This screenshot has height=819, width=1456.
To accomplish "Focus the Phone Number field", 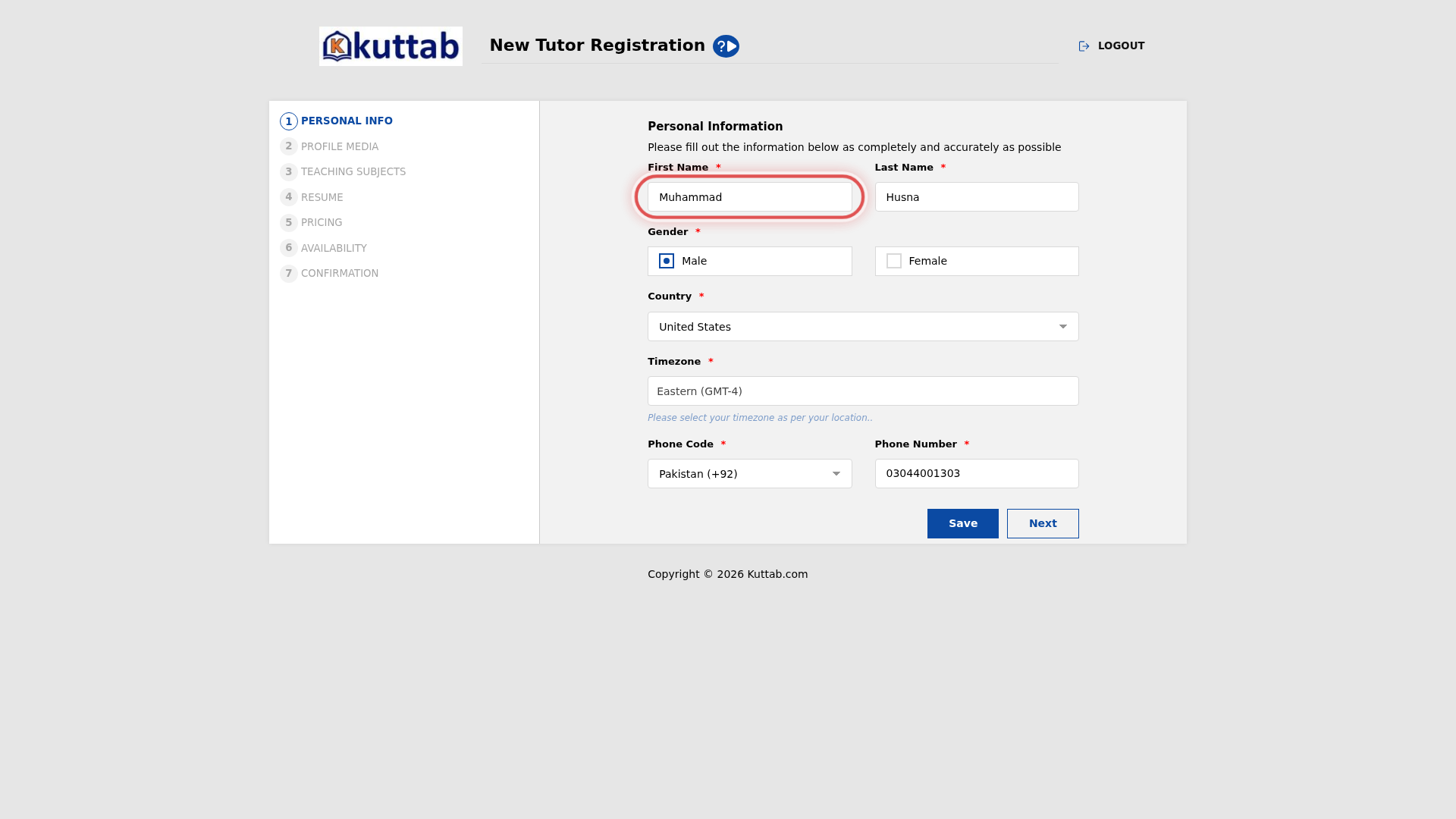I will click(x=977, y=473).
